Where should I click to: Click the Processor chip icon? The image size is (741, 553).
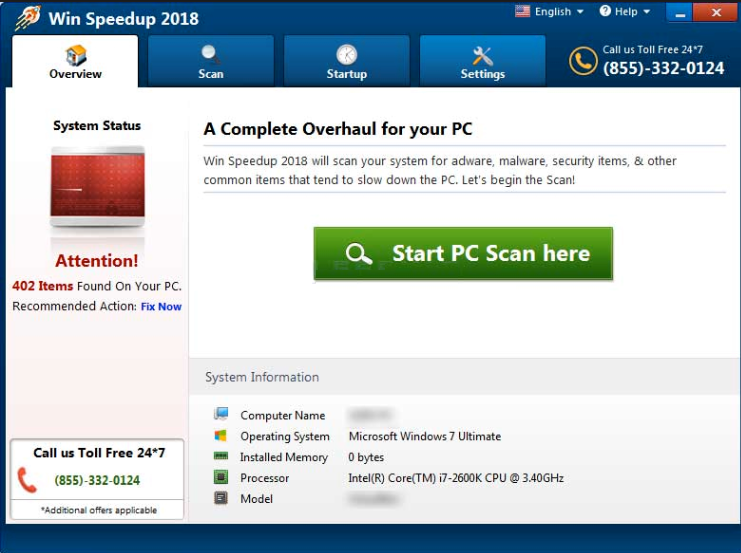(220, 478)
